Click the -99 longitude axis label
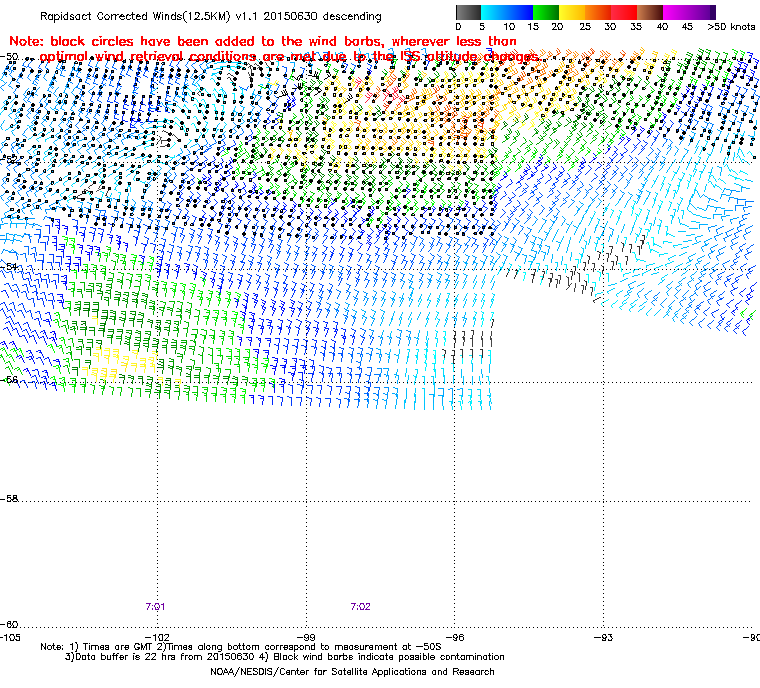Viewport: 760px width, 688px height. pyautogui.click(x=306, y=637)
